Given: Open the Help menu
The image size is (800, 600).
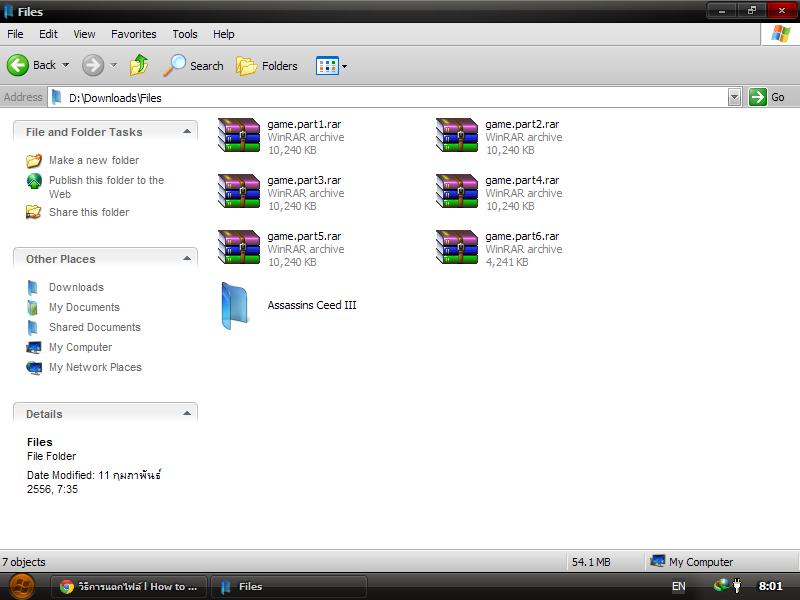Looking at the screenshot, I should [x=223, y=34].
